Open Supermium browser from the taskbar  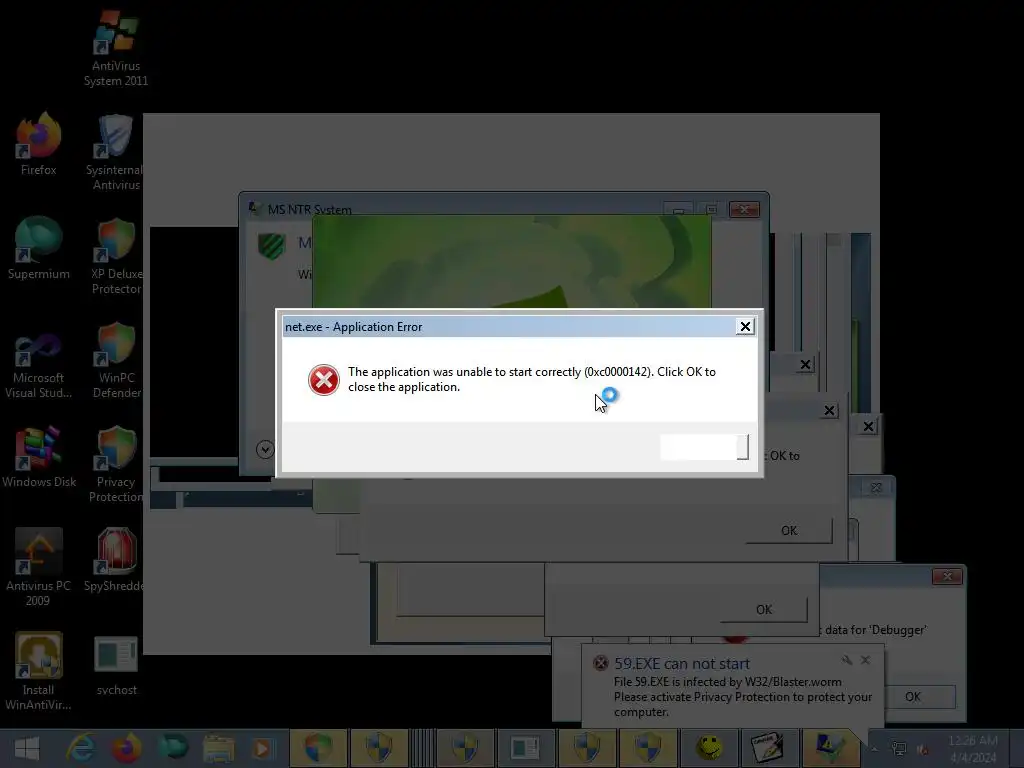[x=173, y=748]
